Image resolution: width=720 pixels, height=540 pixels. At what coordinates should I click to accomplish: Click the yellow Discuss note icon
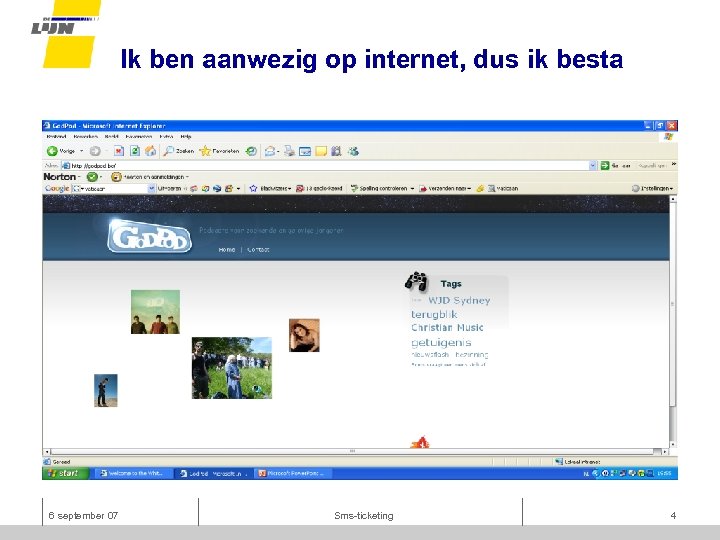click(x=321, y=151)
